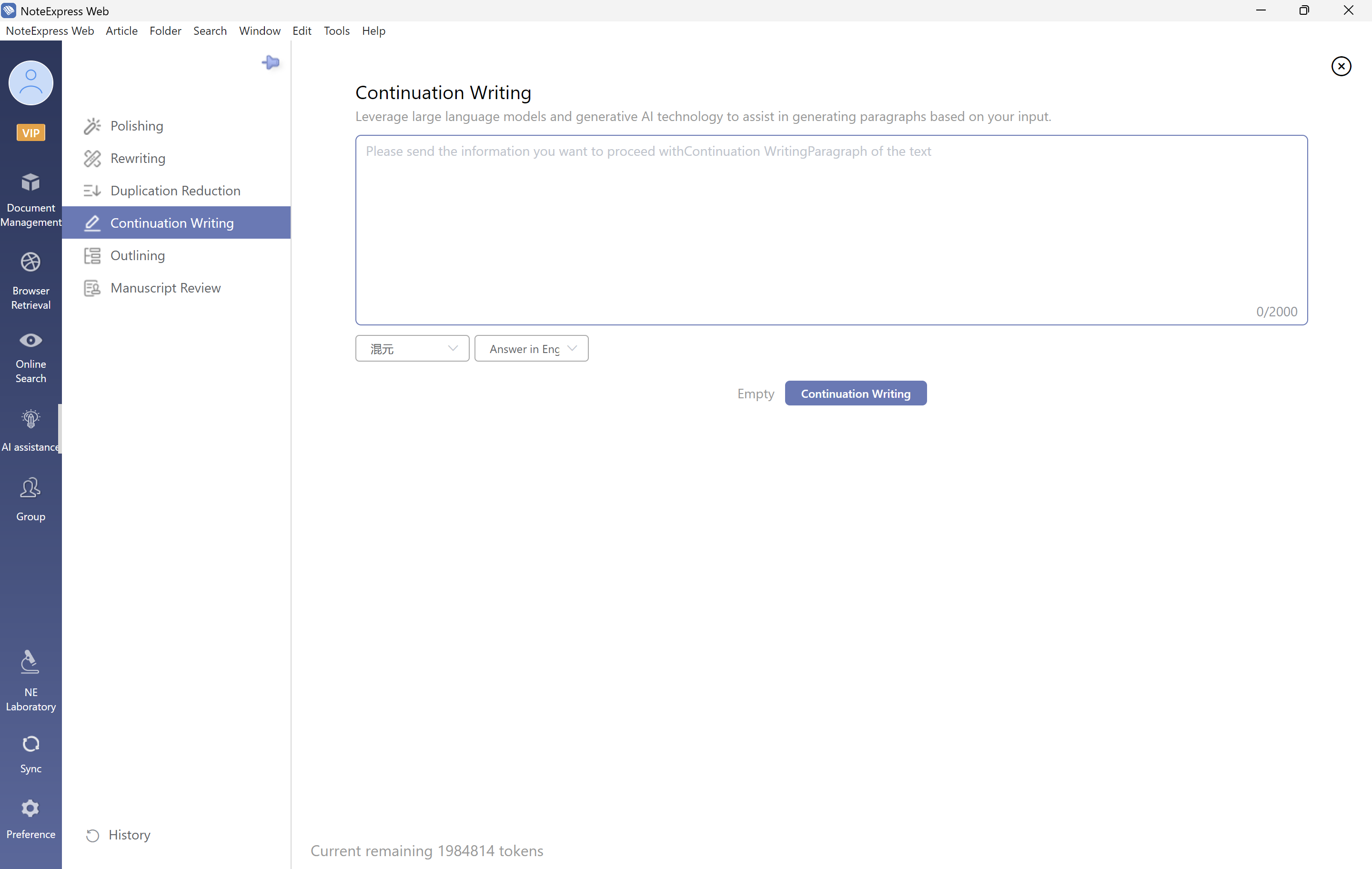
Task: Select Outlining tool
Action: click(177, 255)
